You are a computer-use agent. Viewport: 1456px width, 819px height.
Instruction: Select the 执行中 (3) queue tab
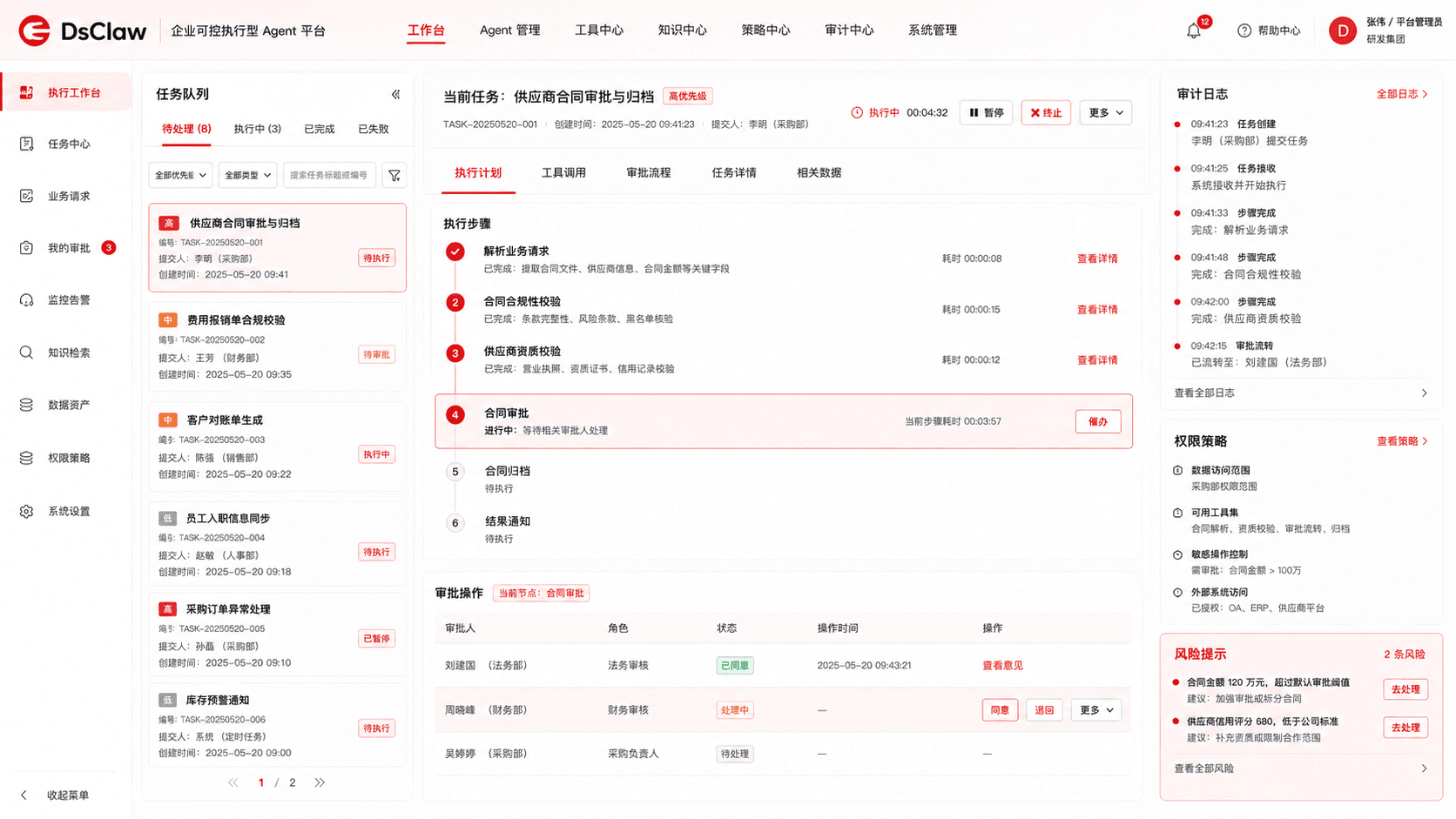pos(257,129)
